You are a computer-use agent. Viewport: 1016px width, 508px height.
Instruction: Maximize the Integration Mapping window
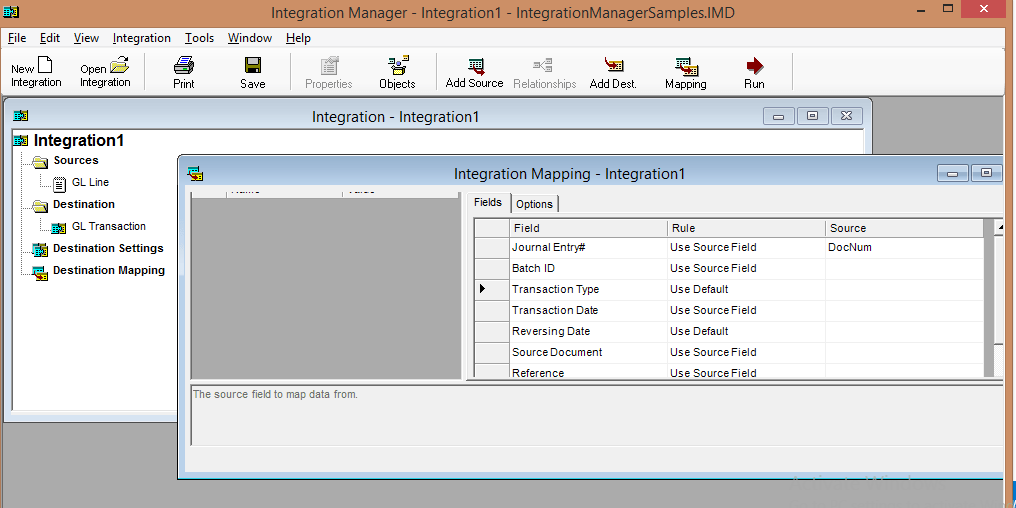tap(987, 173)
